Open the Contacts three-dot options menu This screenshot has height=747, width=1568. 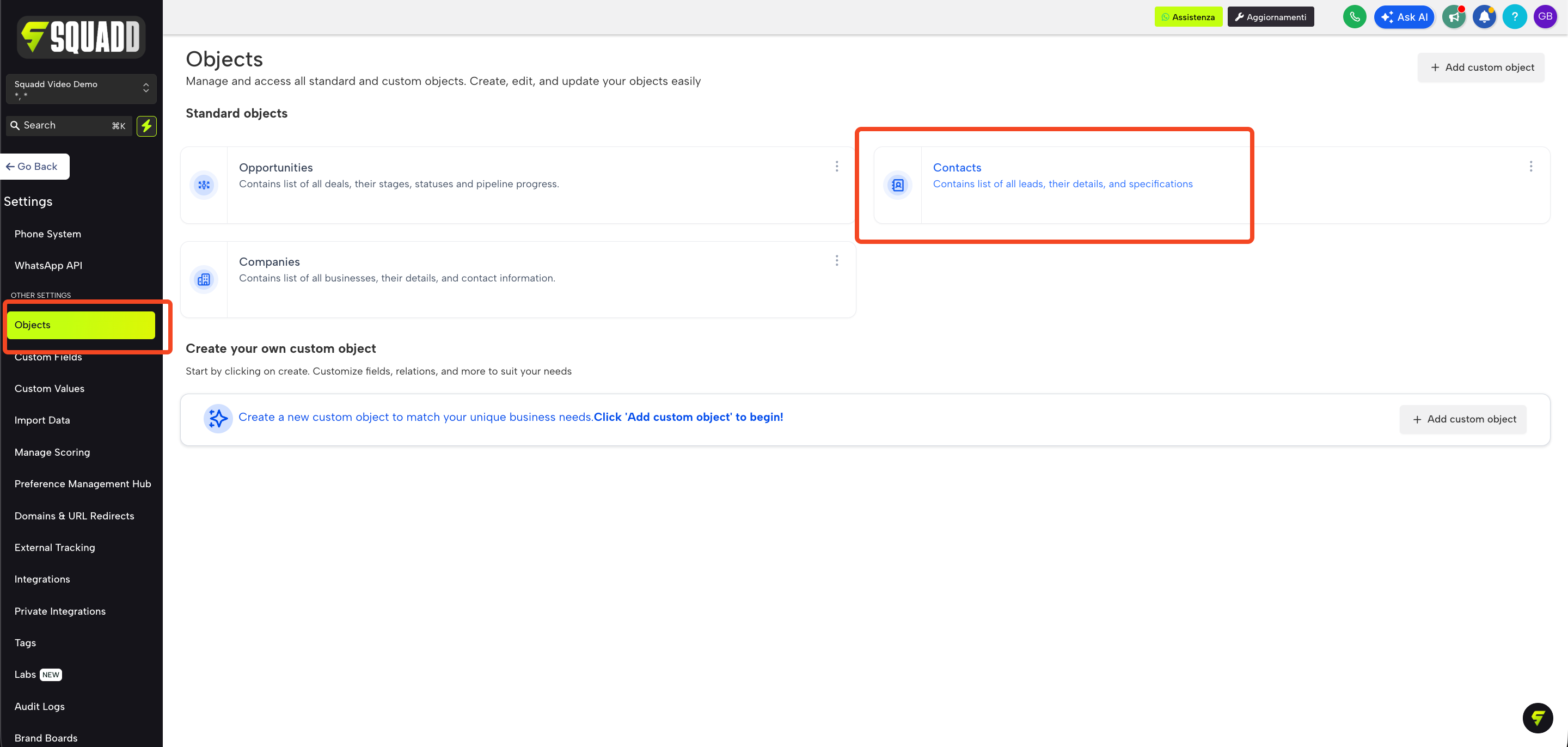1531,166
